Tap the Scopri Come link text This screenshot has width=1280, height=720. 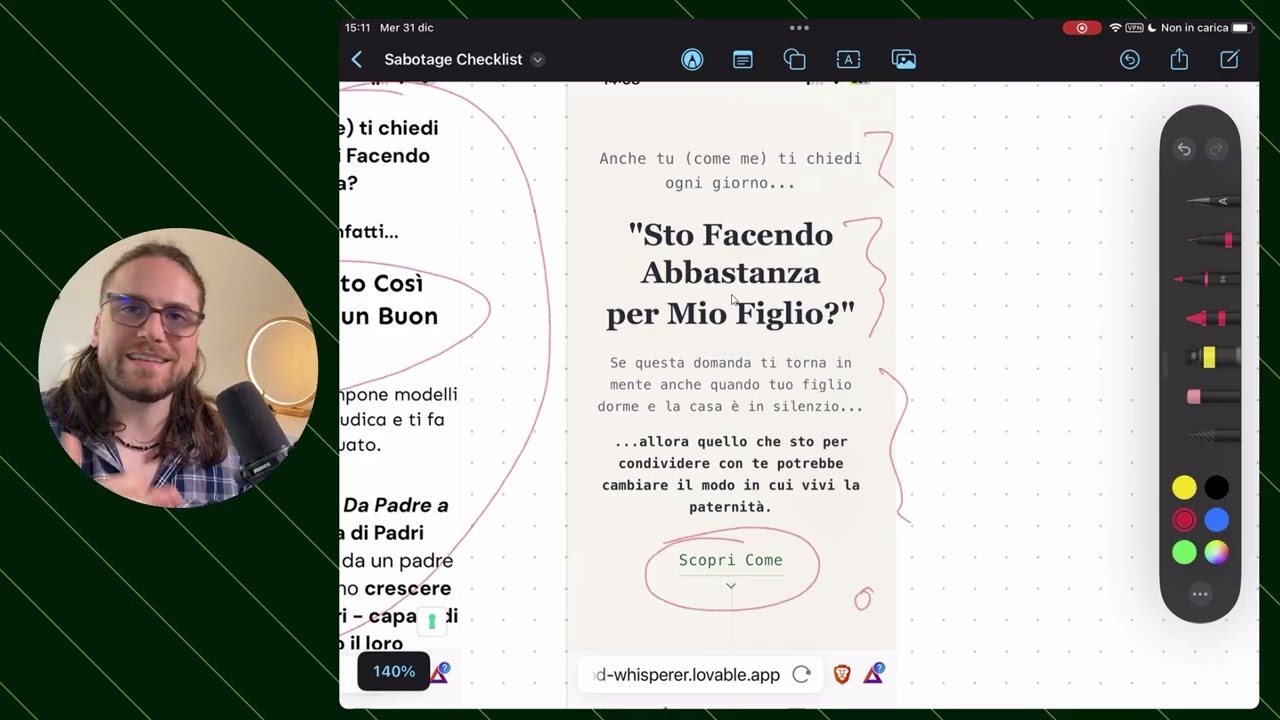click(x=731, y=560)
